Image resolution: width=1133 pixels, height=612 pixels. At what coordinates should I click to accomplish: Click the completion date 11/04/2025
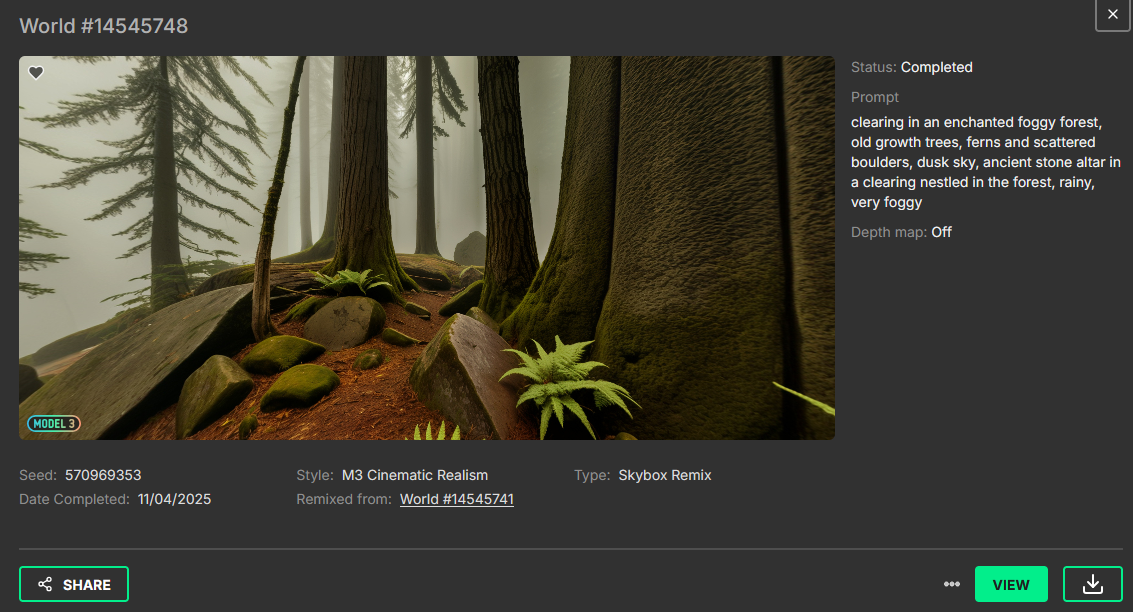[x=174, y=499]
